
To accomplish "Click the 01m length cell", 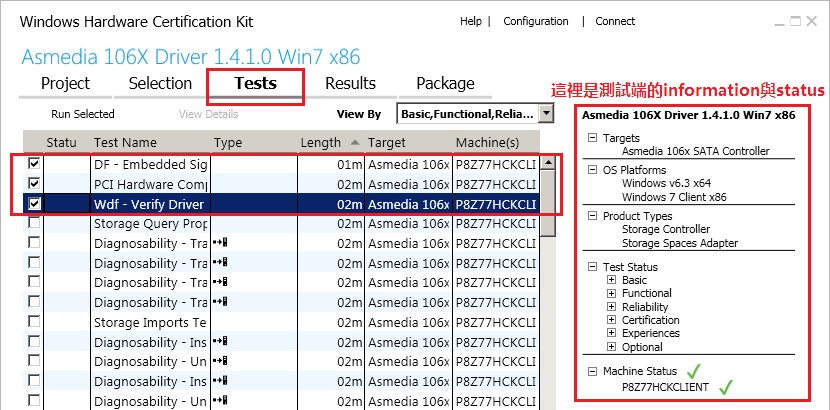I will pos(331,165).
